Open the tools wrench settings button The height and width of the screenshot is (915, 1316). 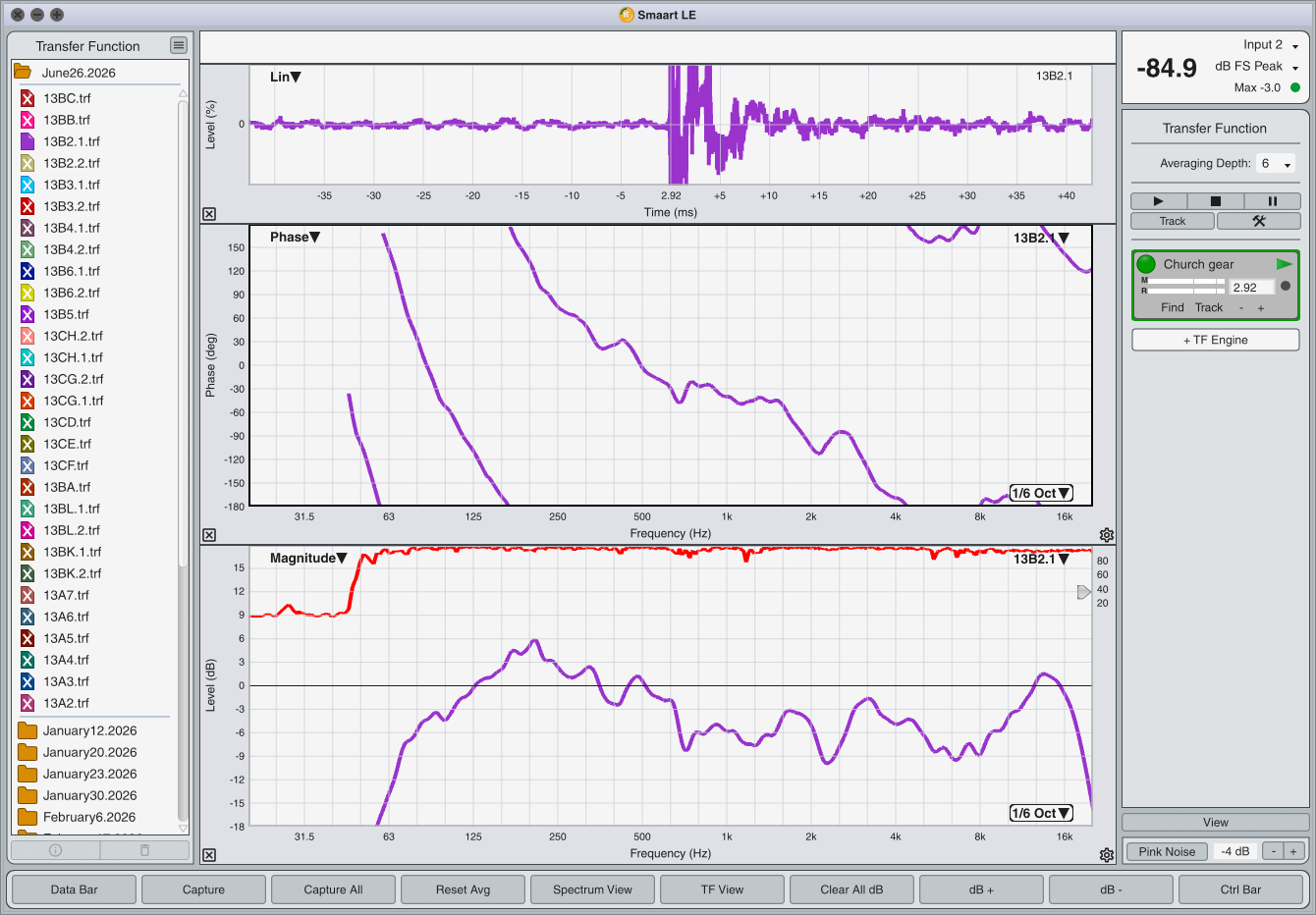point(1259,221)
